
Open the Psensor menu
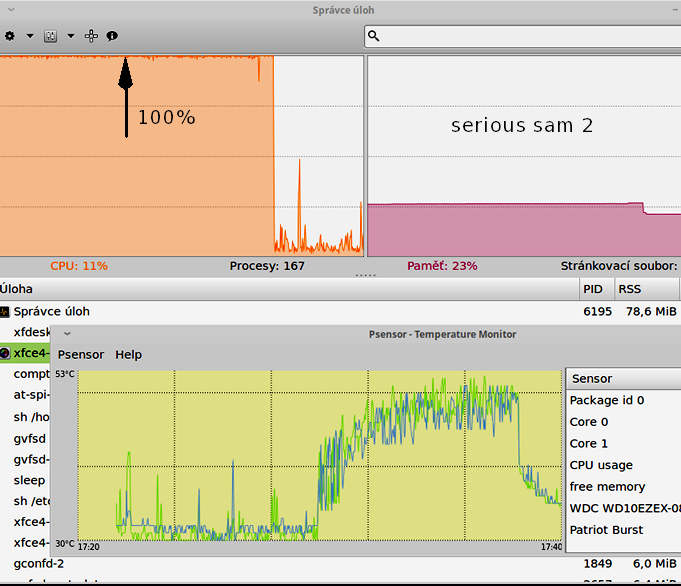pos(80,354)
